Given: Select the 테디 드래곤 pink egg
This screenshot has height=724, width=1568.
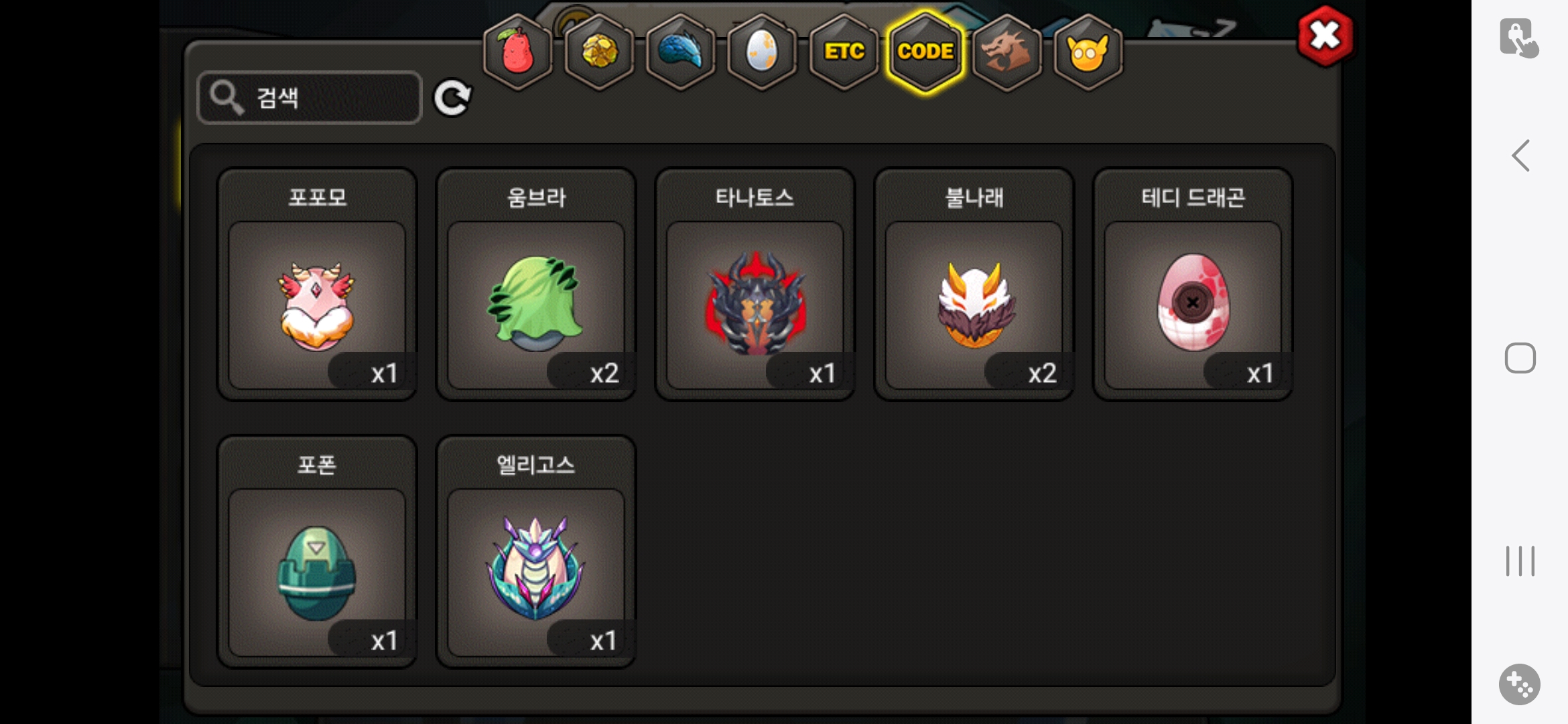Looking at the screenshot, I should 1193,284.
